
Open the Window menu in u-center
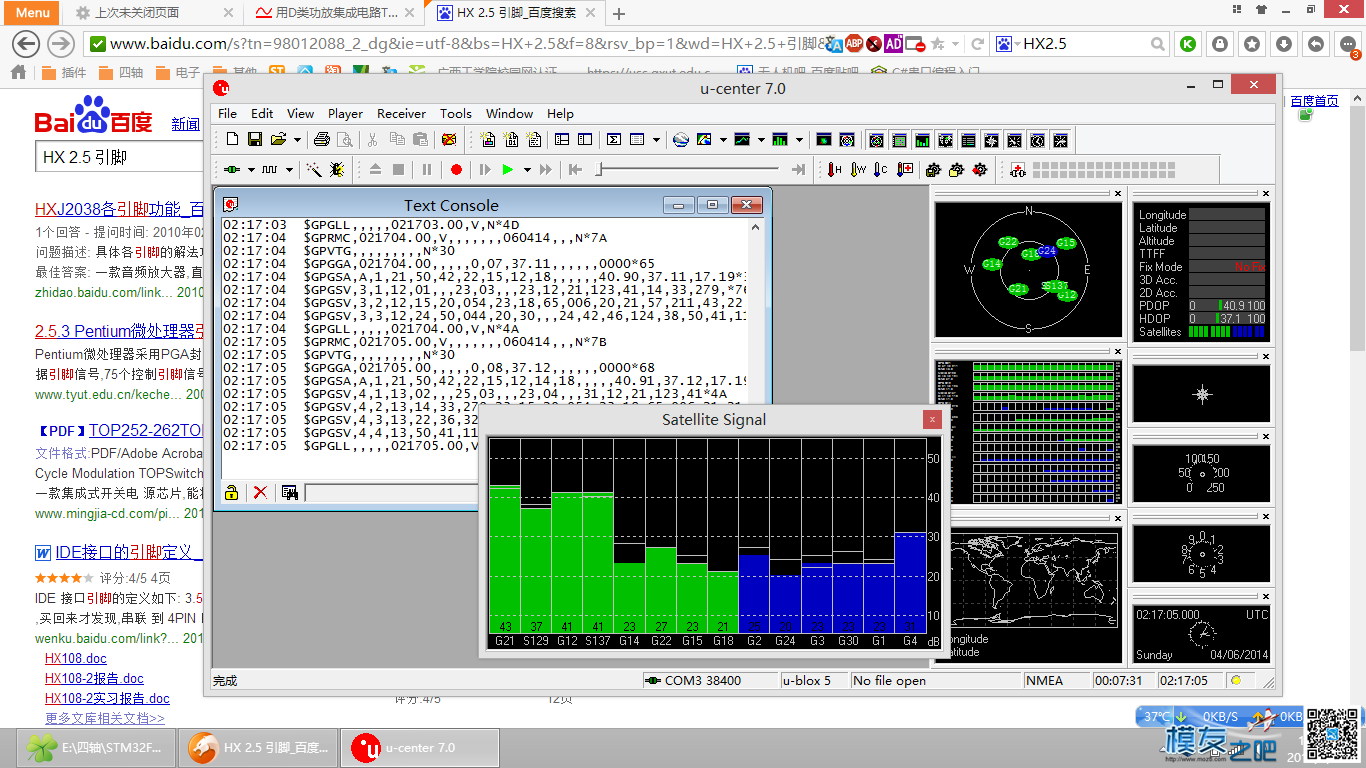pos(510,113)
